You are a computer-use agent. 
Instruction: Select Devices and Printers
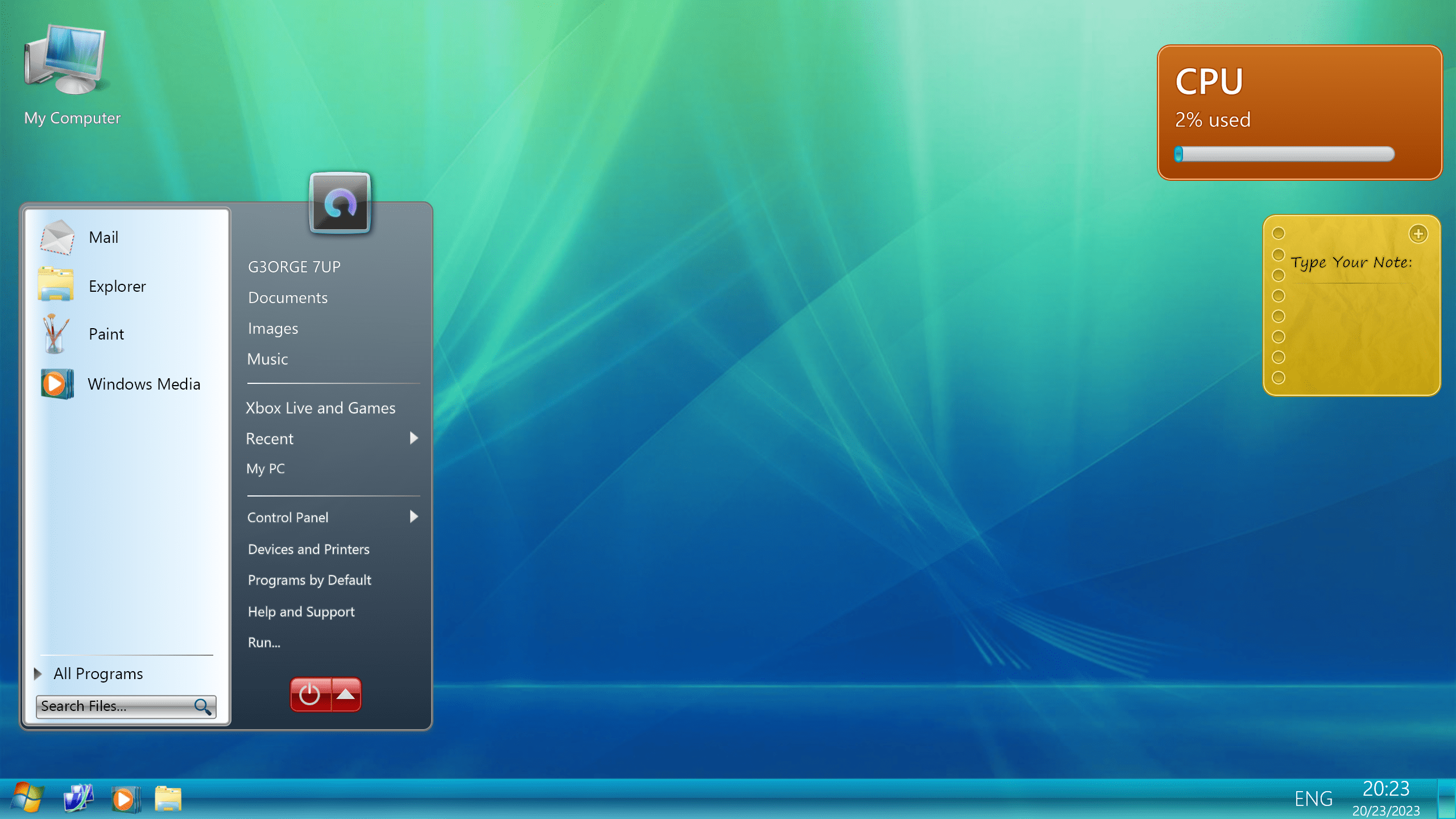tap(308, 549)
